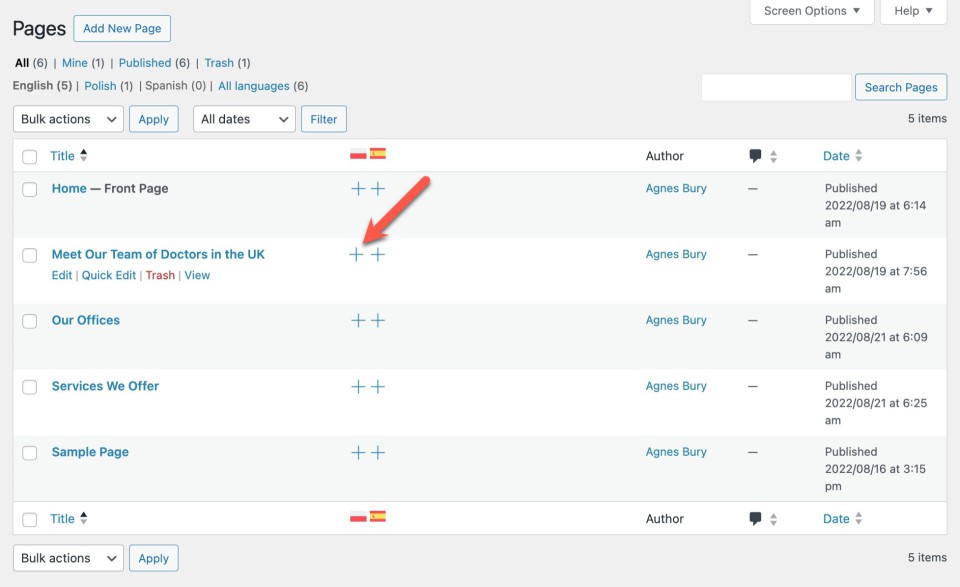Image resolution: width=960 pixels, height=587 pixels.
Task: Open the top Bulk actions dropdown
Action: pyautogui.click(x=68, y=119)
